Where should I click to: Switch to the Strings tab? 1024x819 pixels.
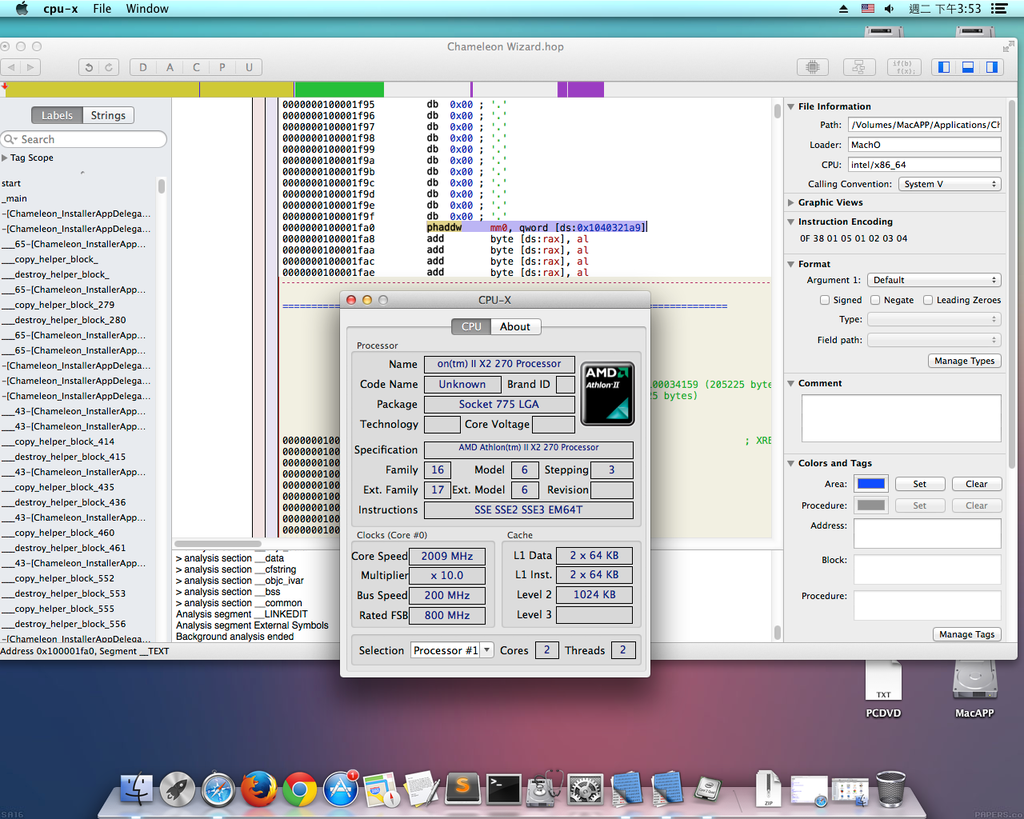[108, 115]
